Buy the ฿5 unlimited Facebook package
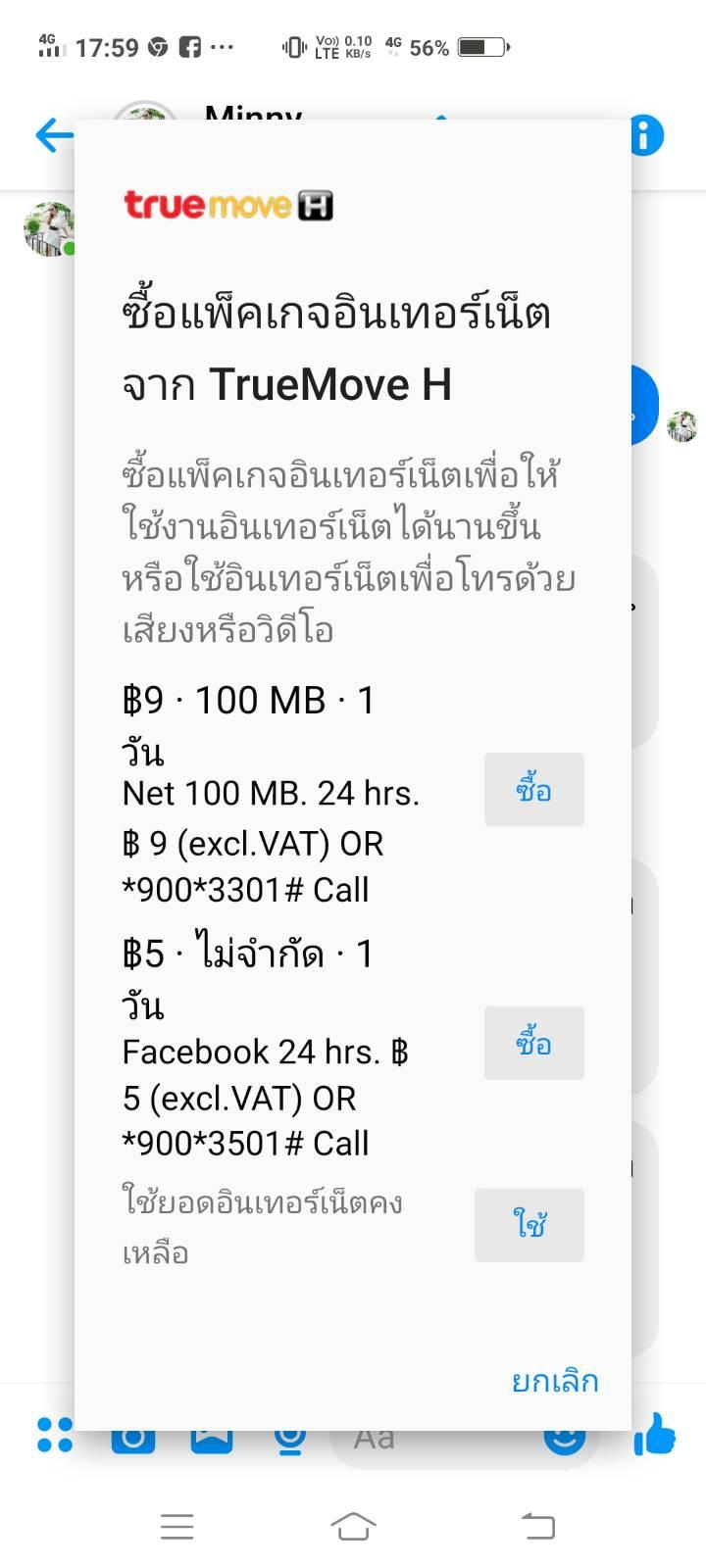 [x=534, y=1043]
